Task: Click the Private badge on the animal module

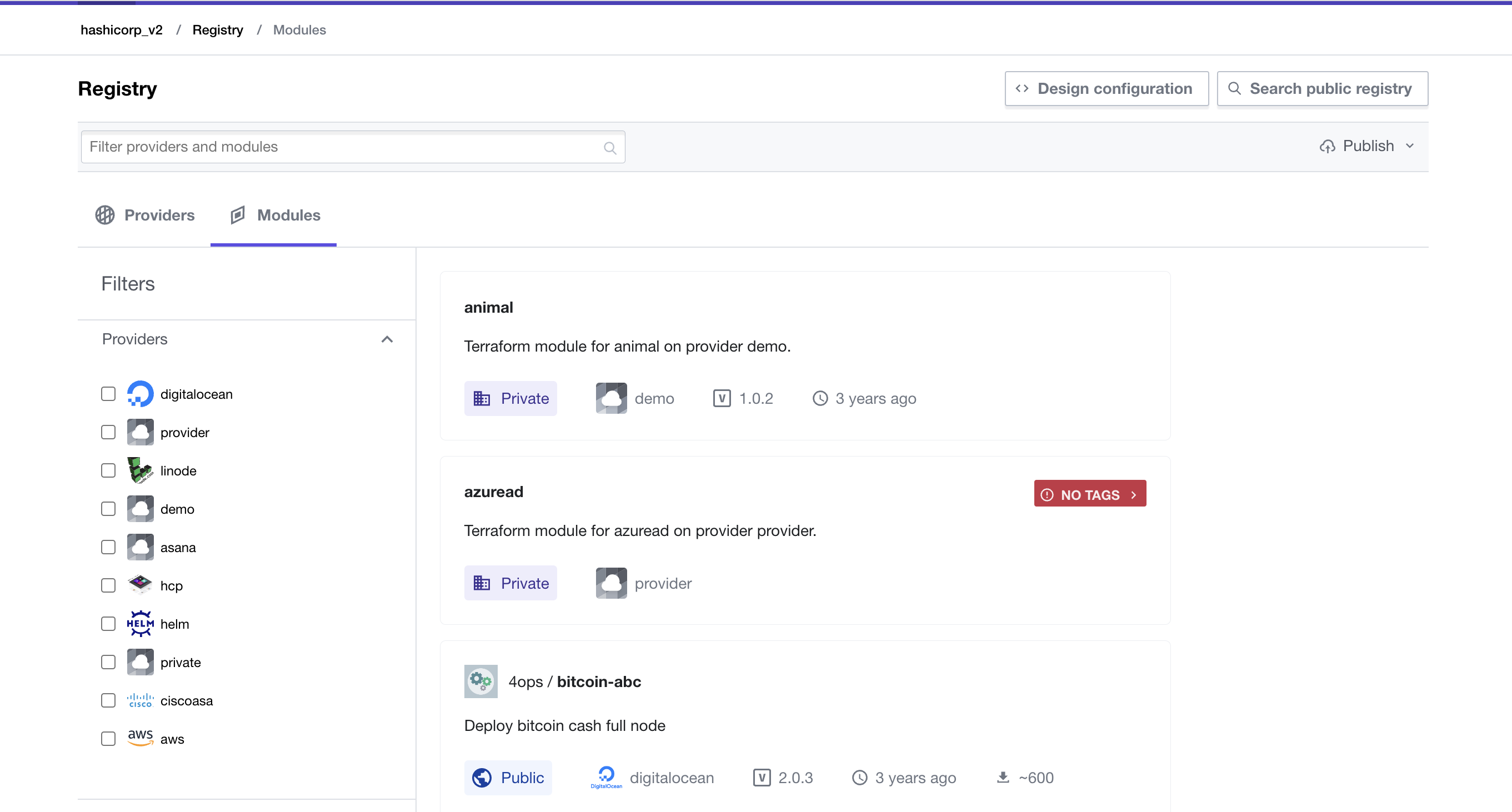Action: (x=510, y=398)
